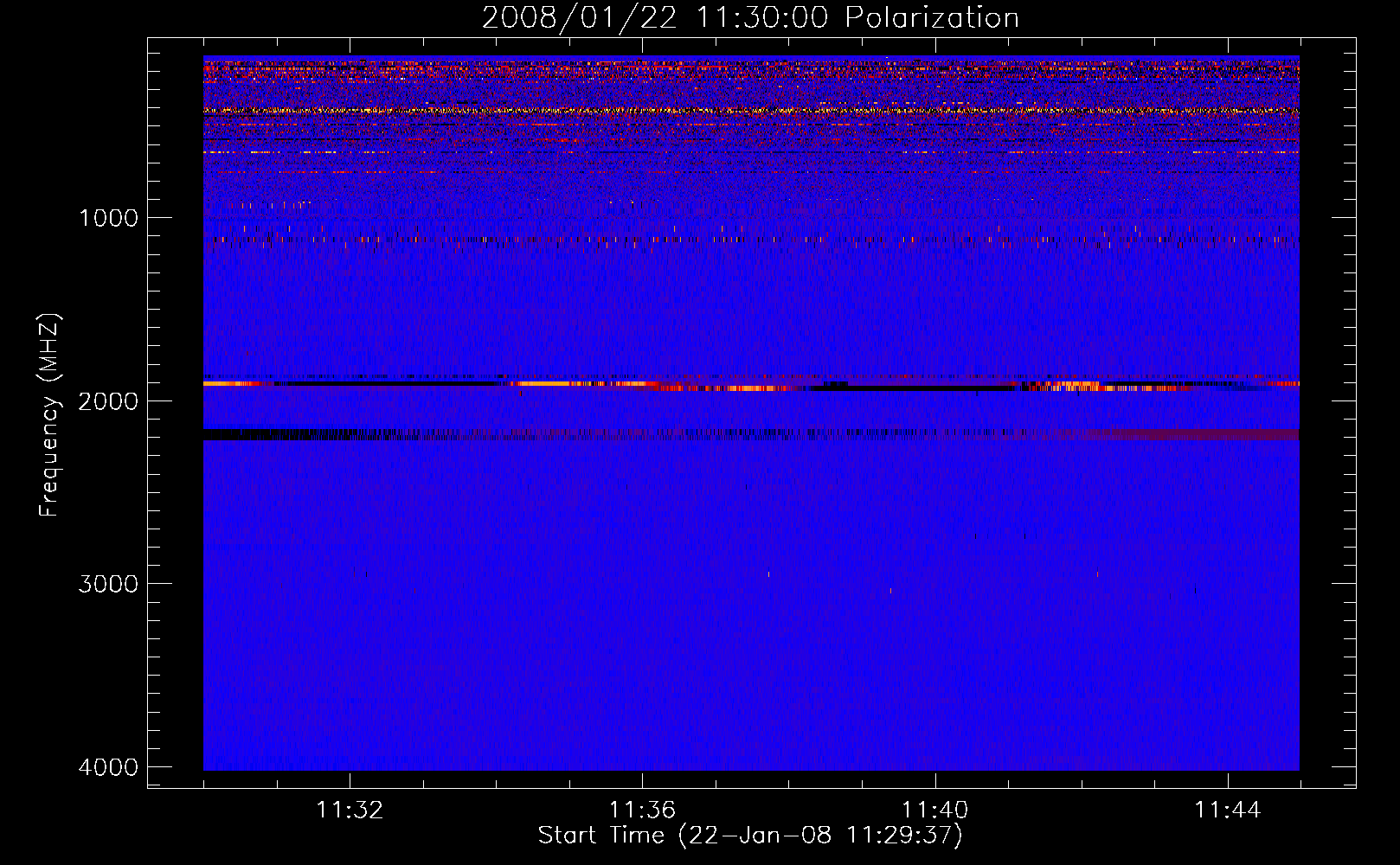The height and width of the screenshot is (865, 1400).
Task: Click the 1000 frequency tick label
Action: (x=108, y=217)
